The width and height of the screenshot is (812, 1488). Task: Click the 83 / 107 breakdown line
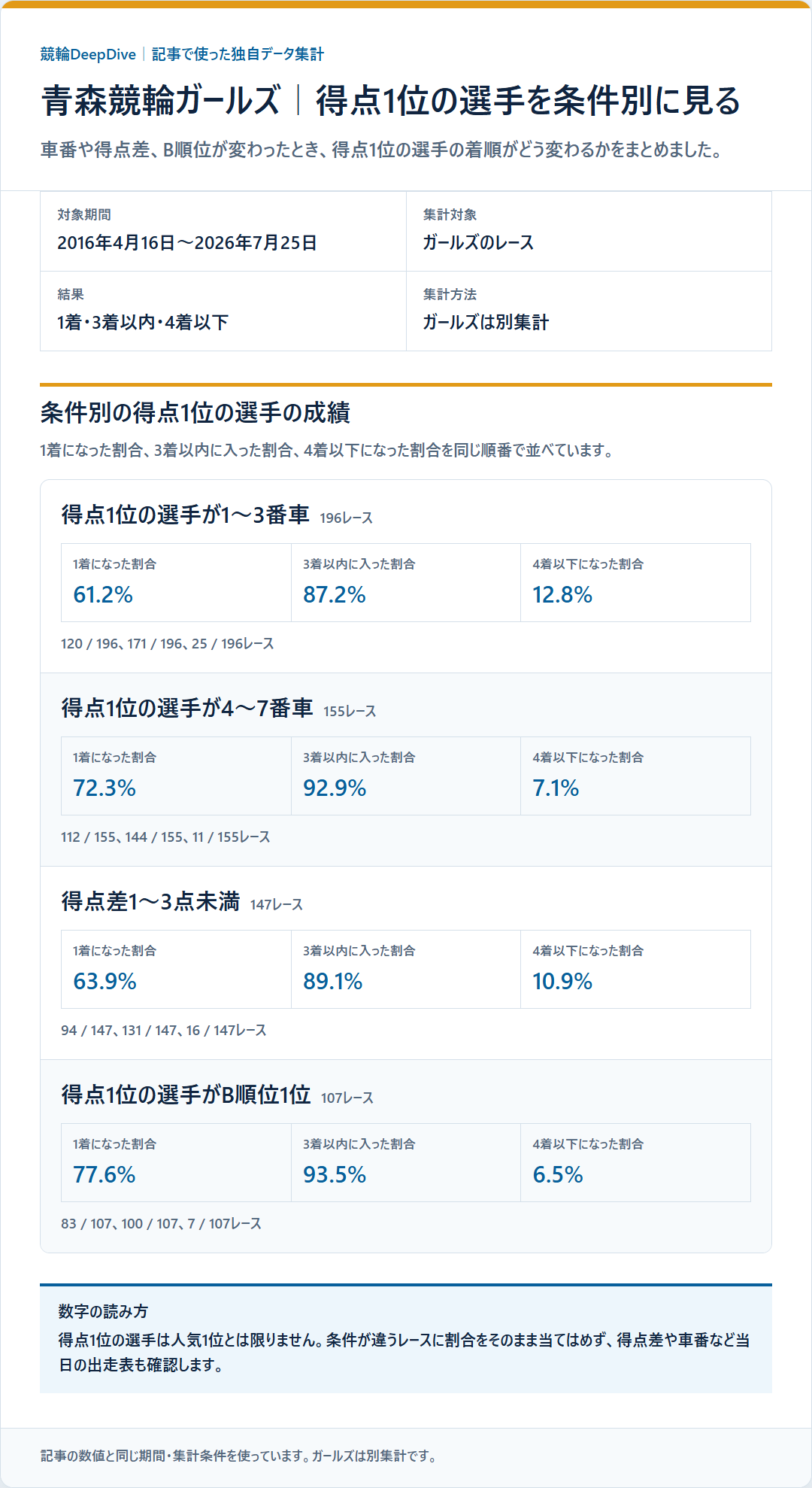coord(162,1224)
